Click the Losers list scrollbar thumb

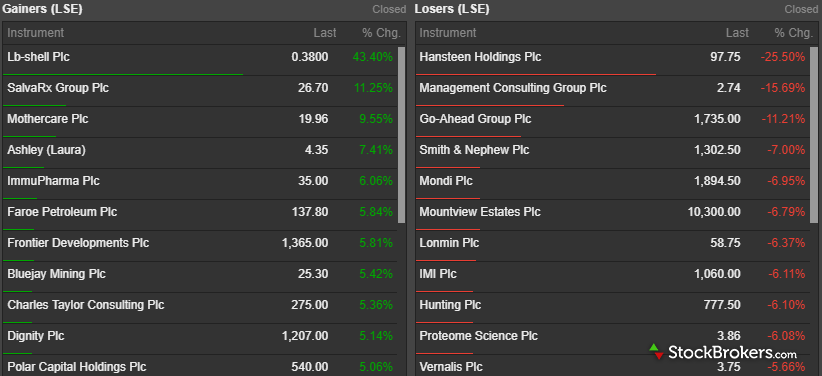pos(814,135)
